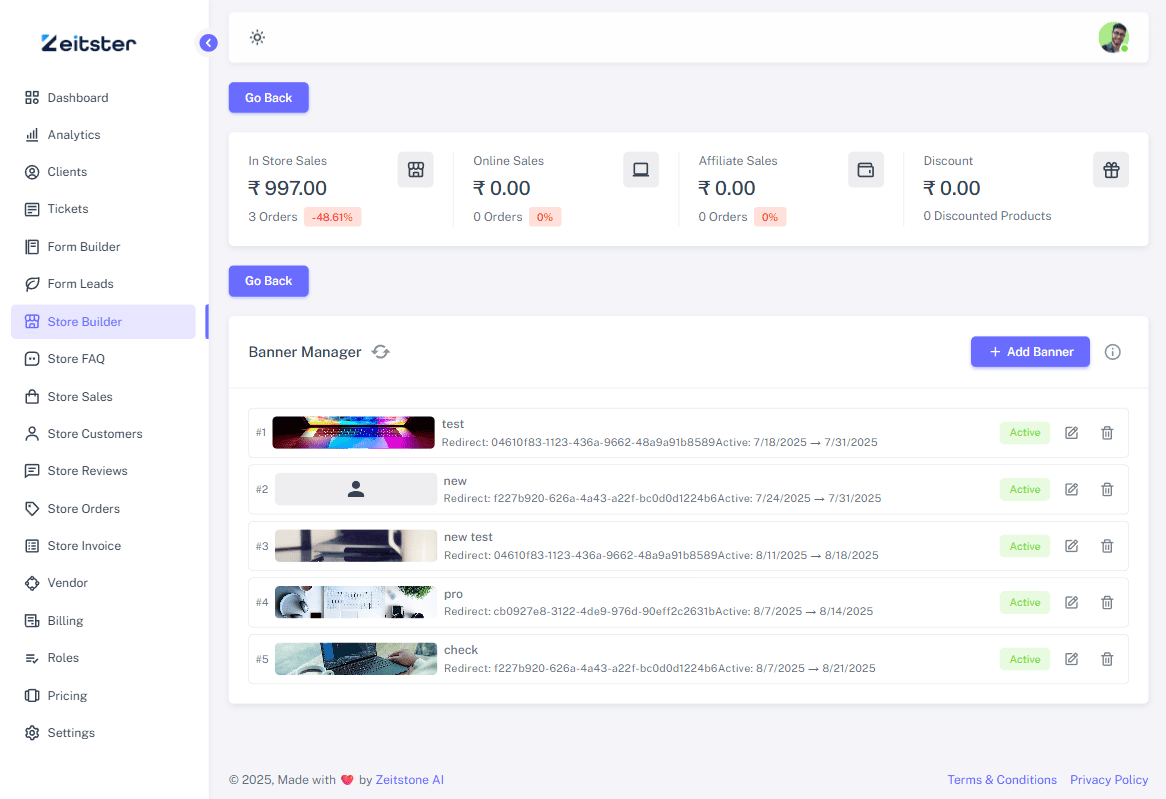Click the In Store Sales shop icon
The height and width of the screenshot is (799, 1166).
pos(416,170)
